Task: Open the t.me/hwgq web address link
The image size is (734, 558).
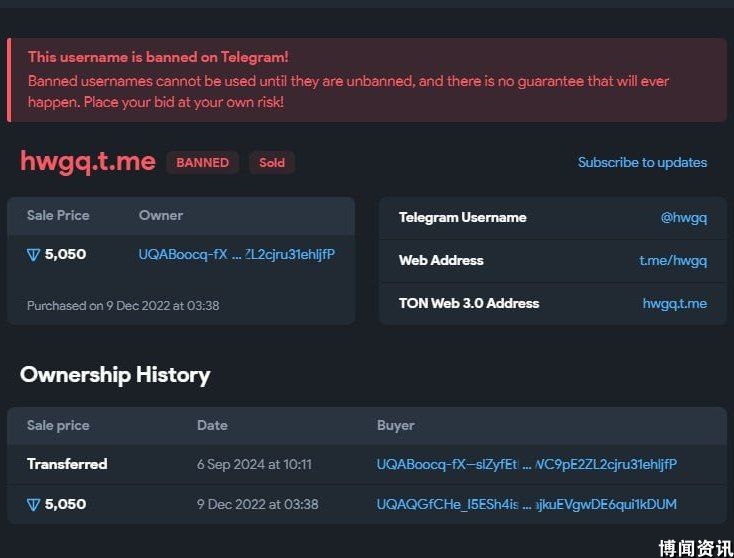Action: 673,260
